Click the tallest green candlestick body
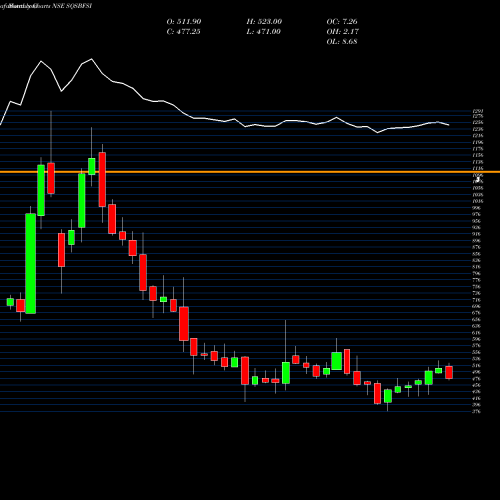This screenshot has height=500, width=500. (x=31, y=264)
